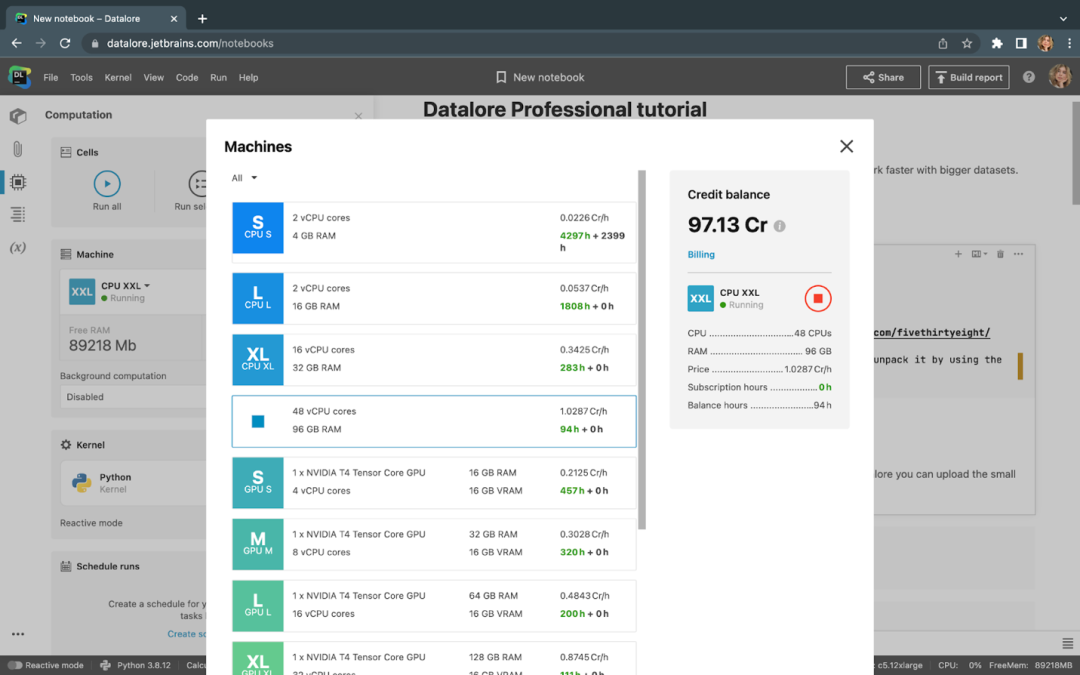Reload the page in Chrome
Viewport: 1080px width, 675px height.
(x=65, y=43)
